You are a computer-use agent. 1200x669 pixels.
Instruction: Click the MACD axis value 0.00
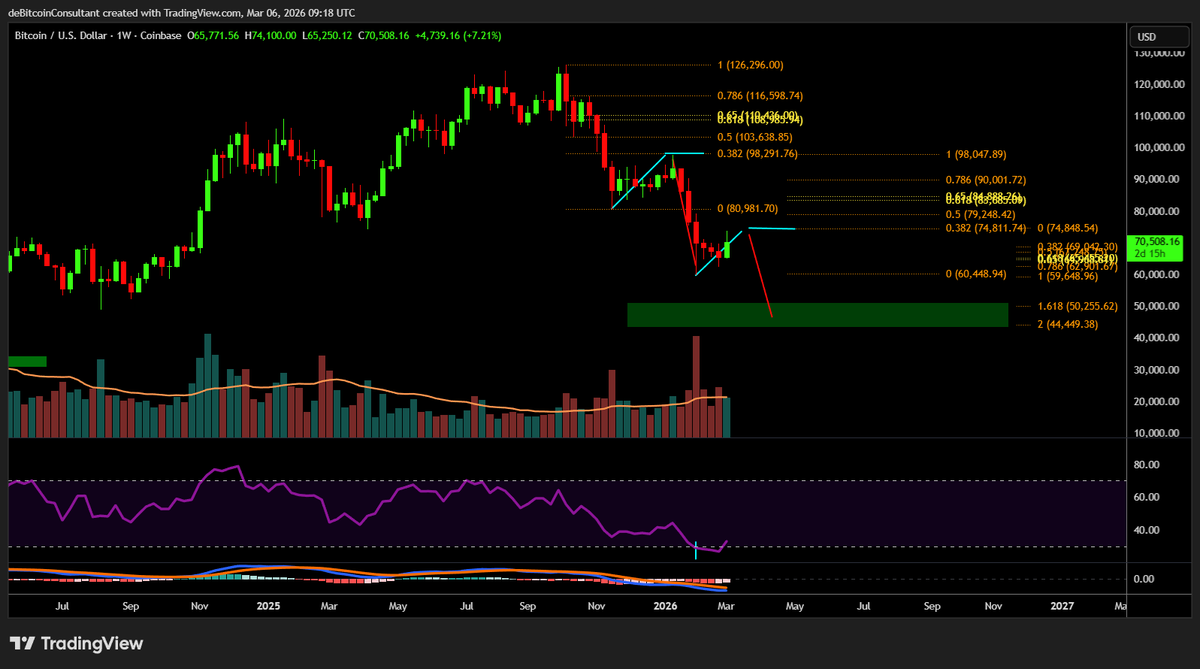[x=1146, y=579]
